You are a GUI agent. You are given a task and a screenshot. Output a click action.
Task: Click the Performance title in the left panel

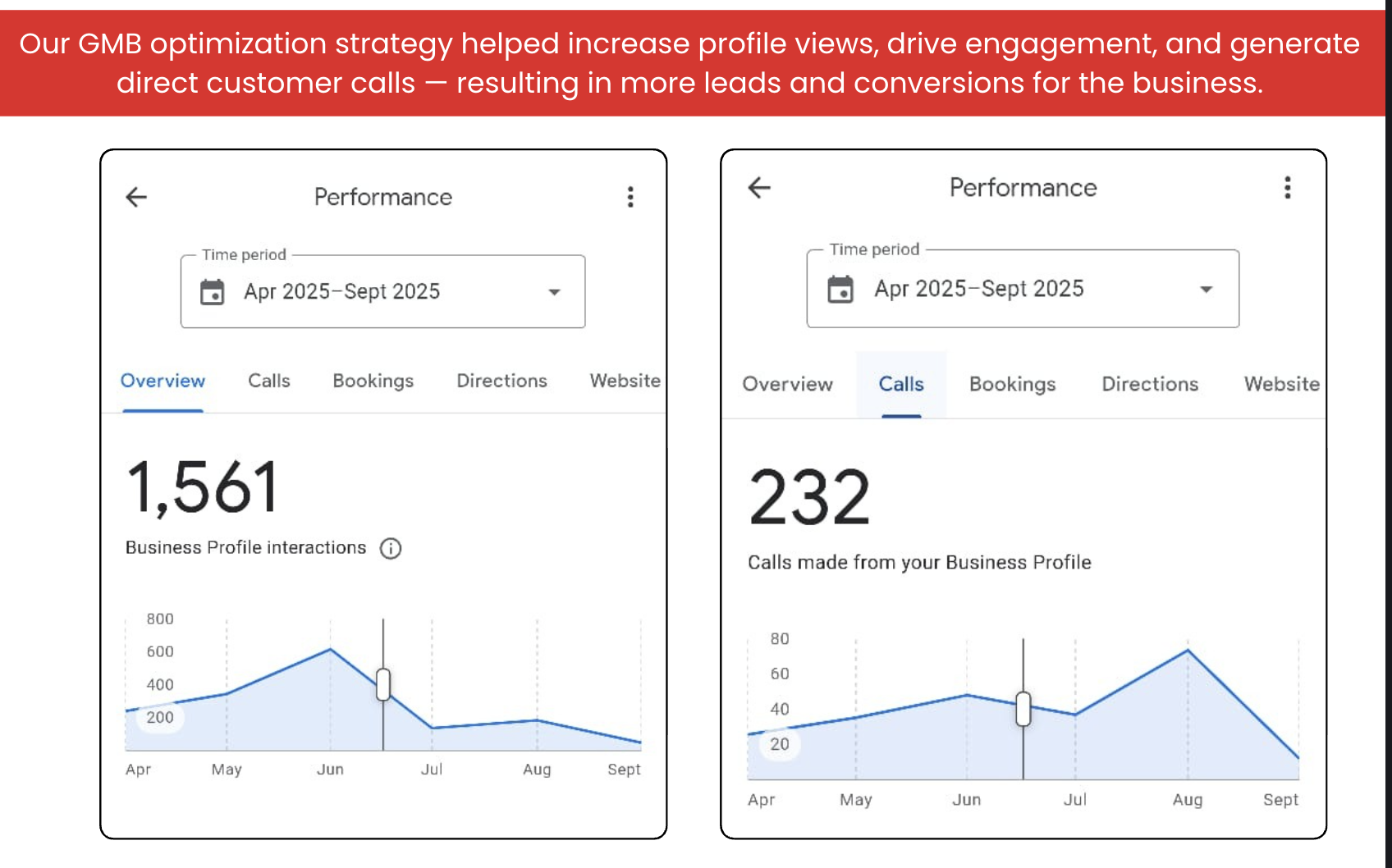383,197
